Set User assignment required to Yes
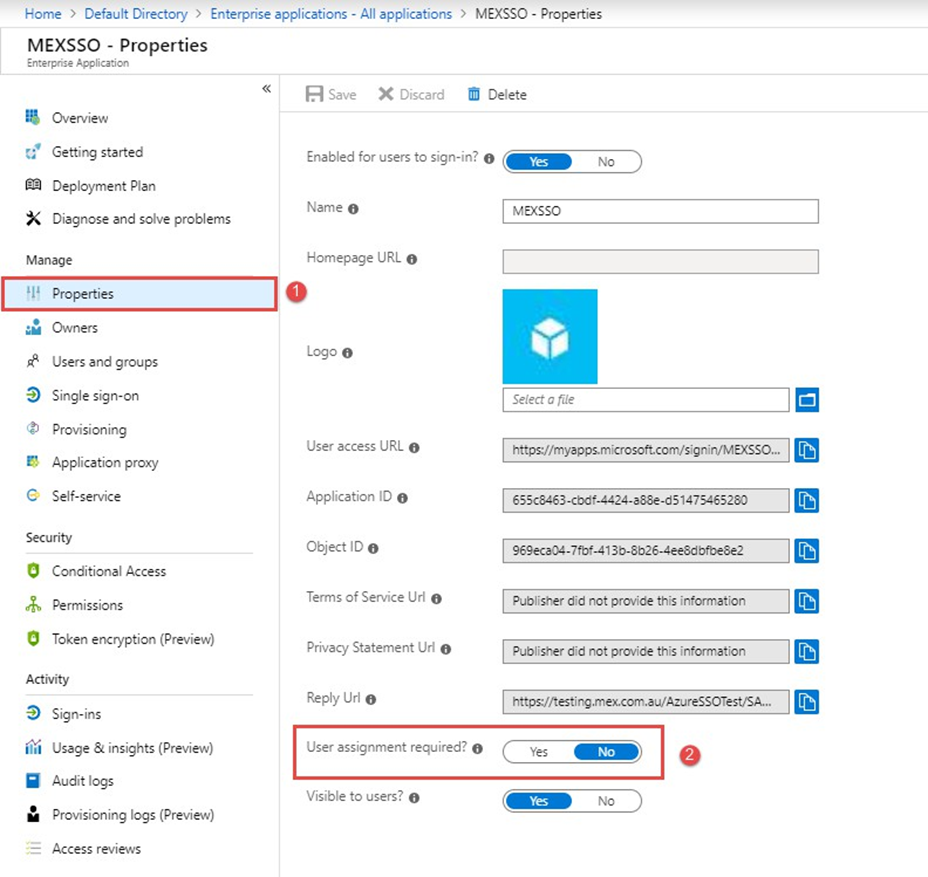The height and width of the screenshot is (877, 928). point(539,752)
